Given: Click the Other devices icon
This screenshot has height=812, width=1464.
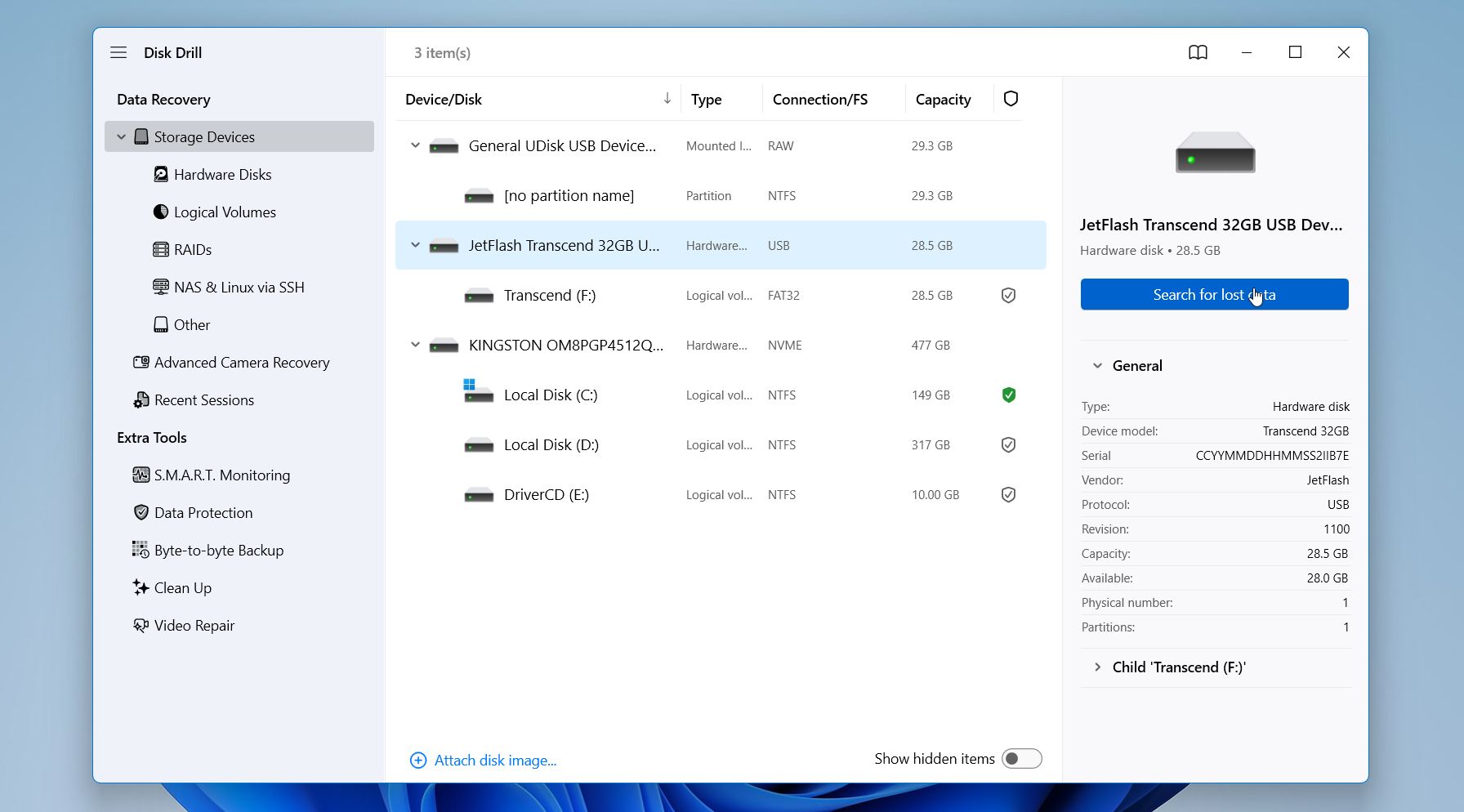Looking at the screenshot, I should point(161,324).
